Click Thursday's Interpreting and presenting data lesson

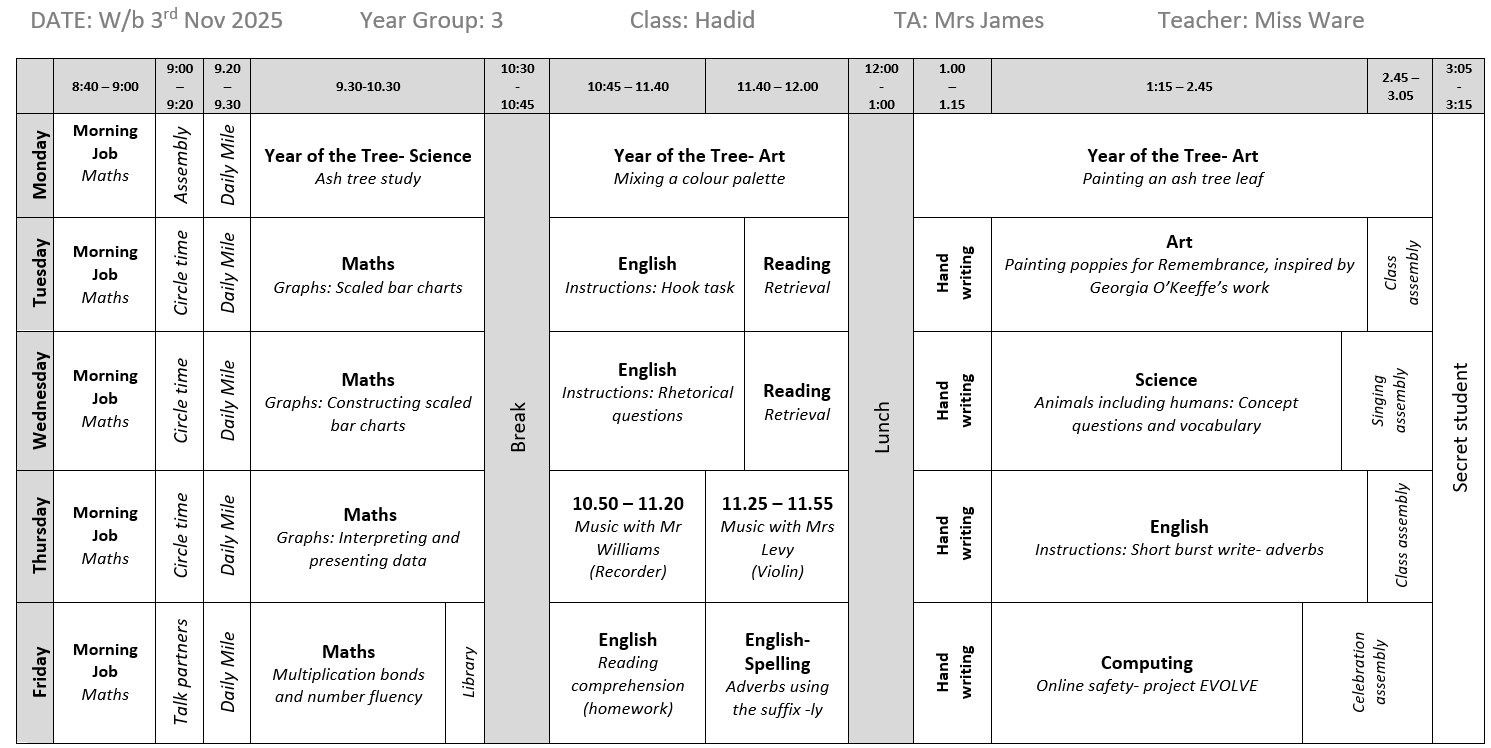[367, 537]
